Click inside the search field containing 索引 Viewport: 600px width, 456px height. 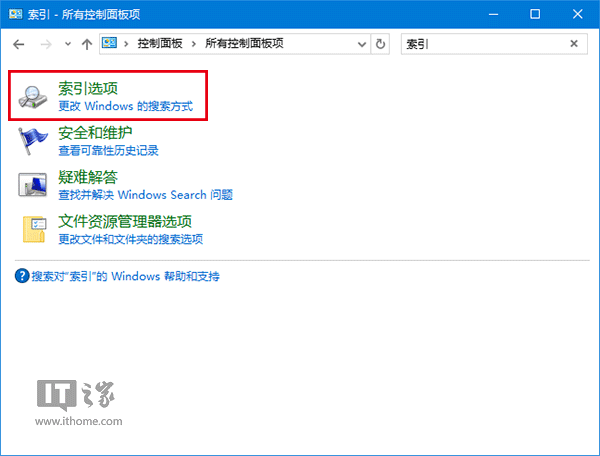tap(480, 44)
